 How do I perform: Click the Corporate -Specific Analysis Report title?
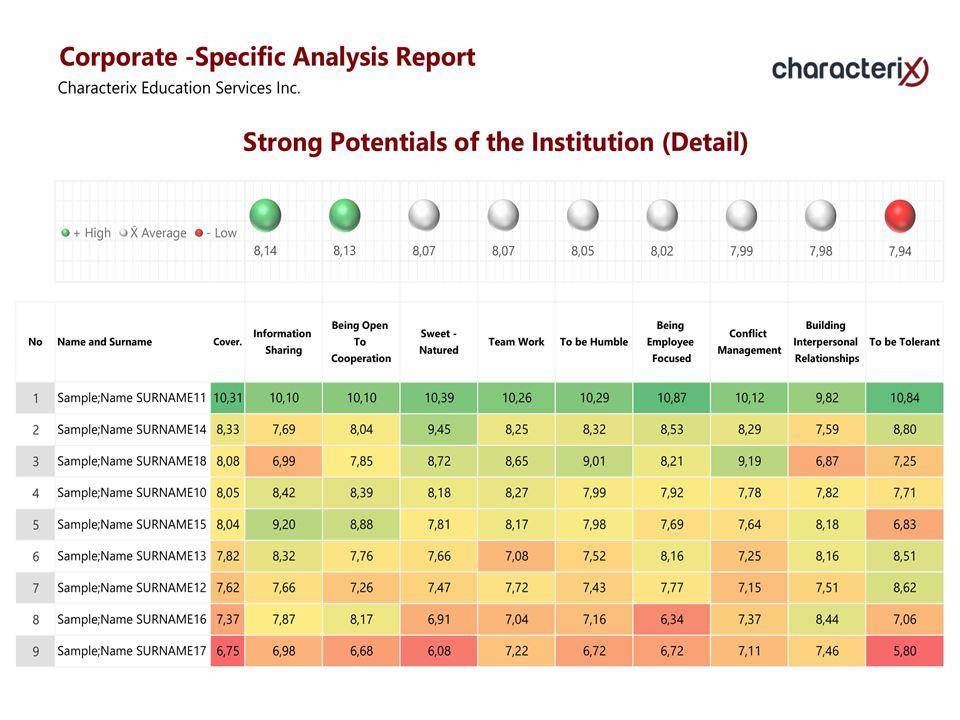(x=267, y=57)
